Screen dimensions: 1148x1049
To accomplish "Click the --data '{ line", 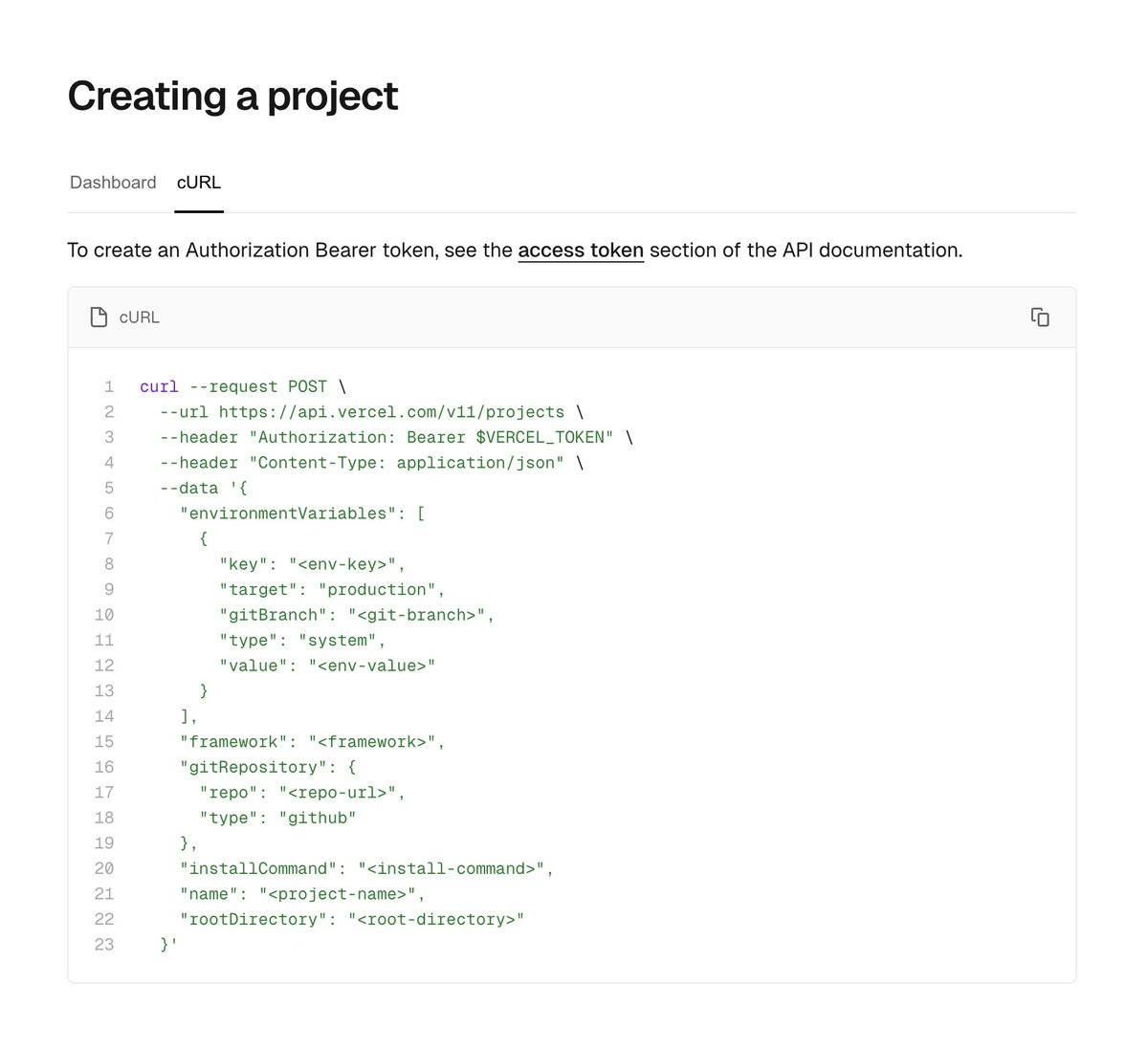I will click(204, 488).
